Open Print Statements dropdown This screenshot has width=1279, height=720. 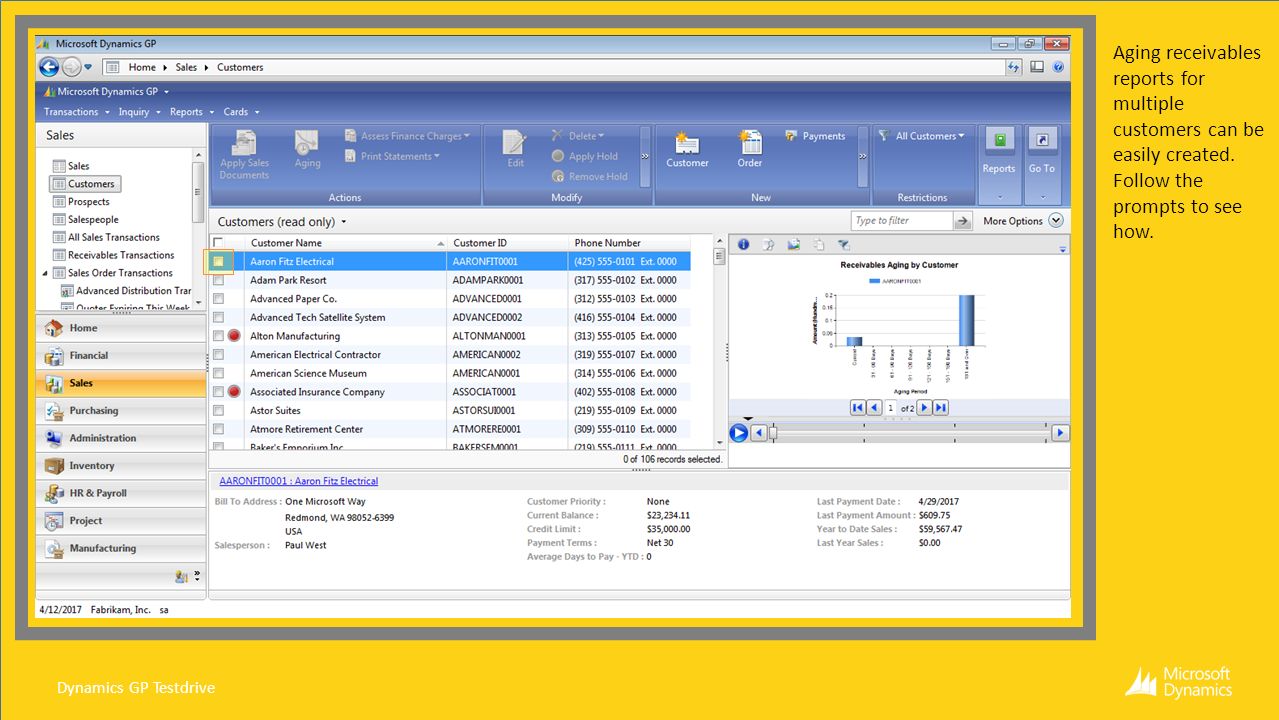[x=393, y=156]
